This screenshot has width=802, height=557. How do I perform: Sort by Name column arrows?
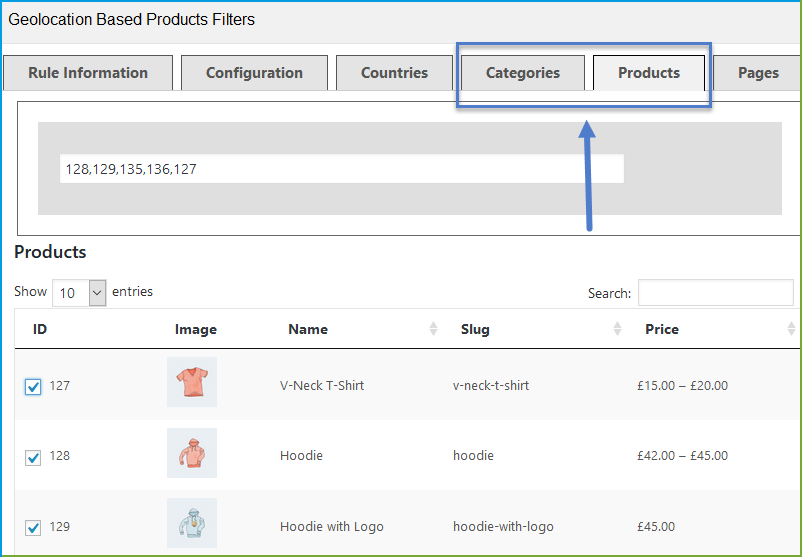click(x=433, y=329)
